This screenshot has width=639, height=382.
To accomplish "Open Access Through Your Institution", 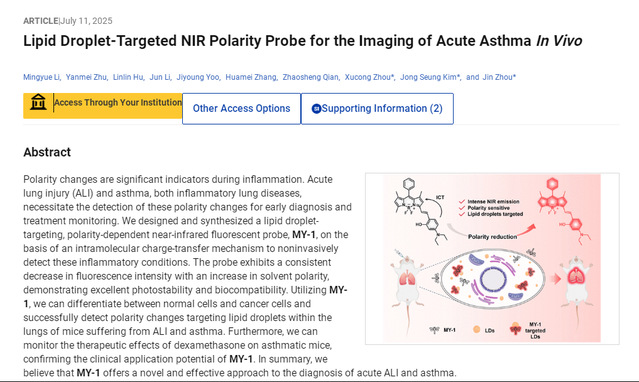I will tap(103, 106).
